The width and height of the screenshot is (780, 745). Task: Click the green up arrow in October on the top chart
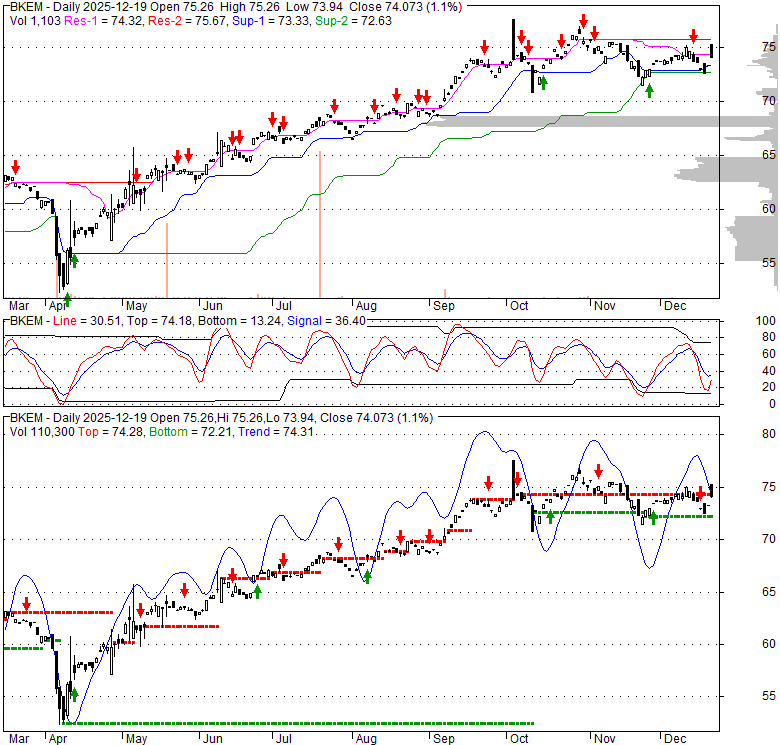543,83
